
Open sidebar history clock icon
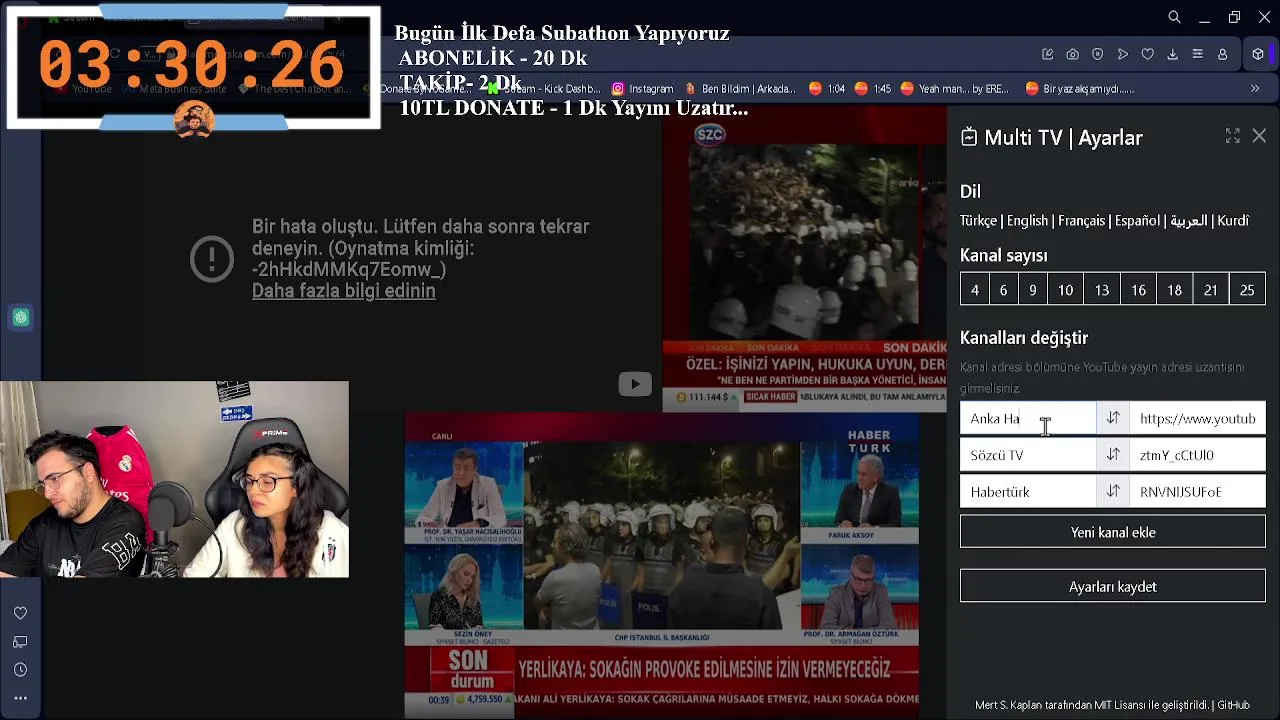20,670
